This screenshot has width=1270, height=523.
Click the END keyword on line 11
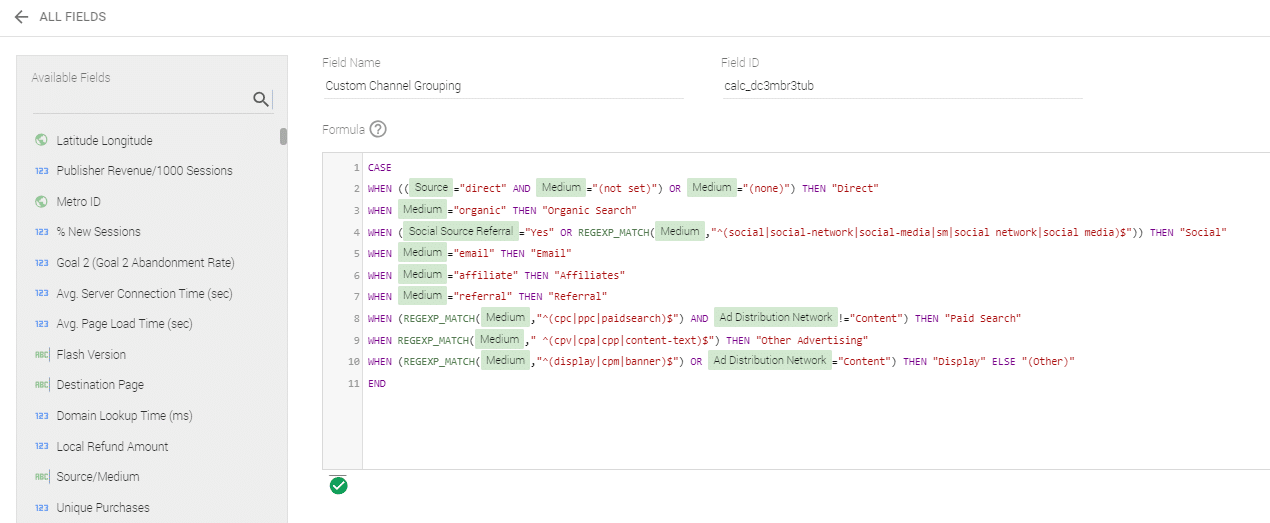[377, 383]
